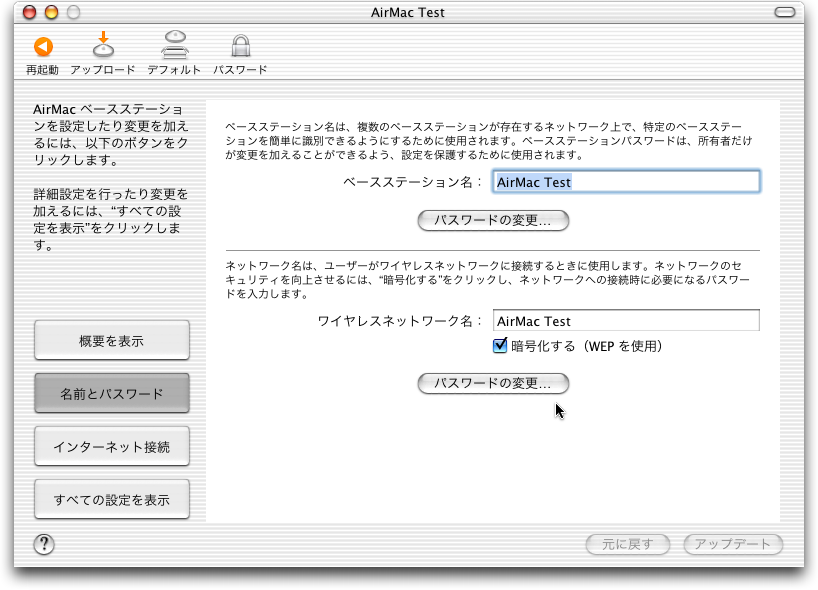Click the ワイヤレスネットワーク名 text field
Viewport: 818px width, 590px height.
626,321
